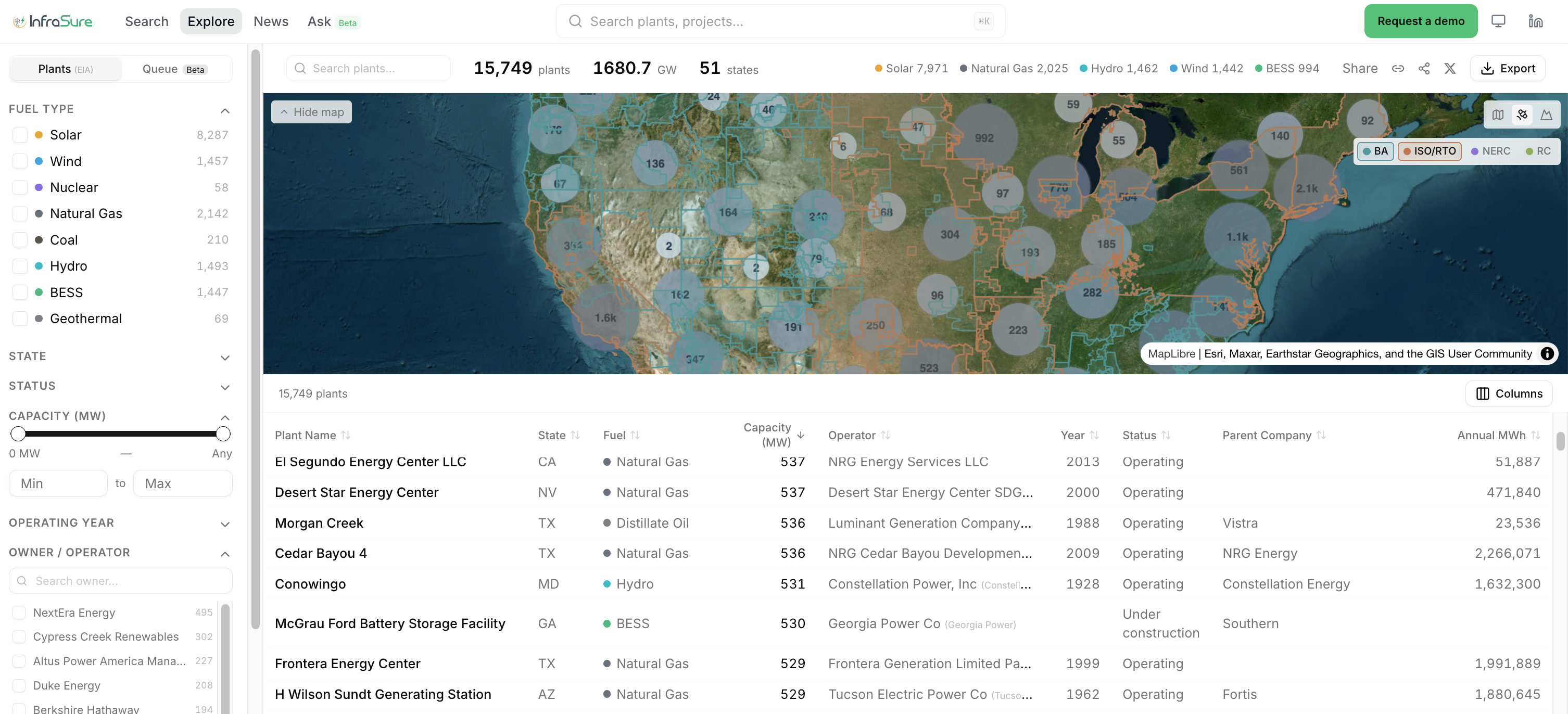Collapse the Owner / Operator section
1568x714 pixels.
[224, 554]
